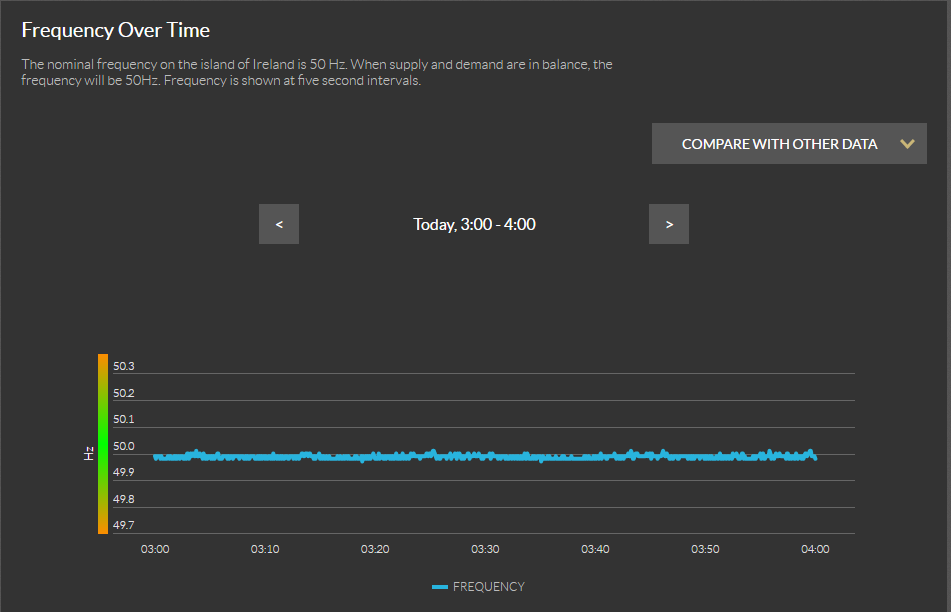Click the 50.3 y-axis label
951x612 pixels.
[124, 366]
